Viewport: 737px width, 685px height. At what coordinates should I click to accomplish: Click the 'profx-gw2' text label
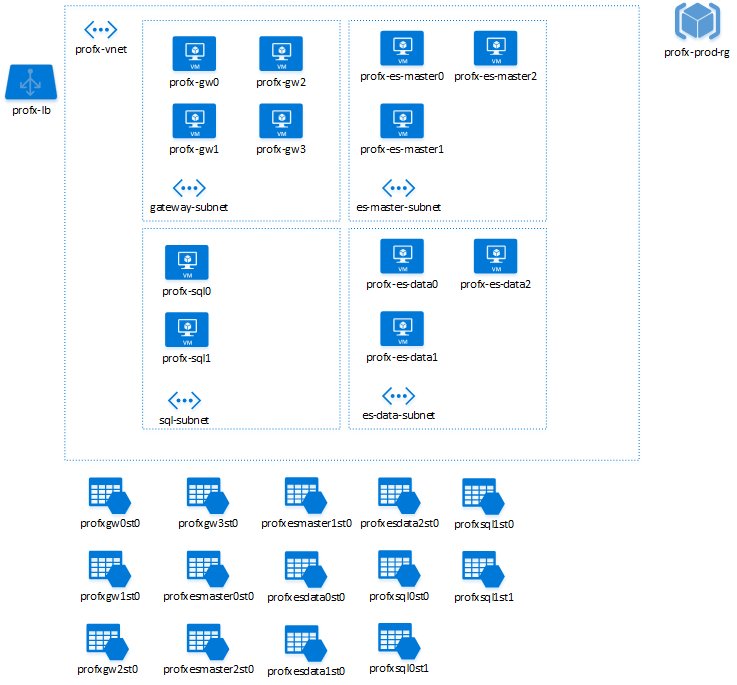click(281, 83)
